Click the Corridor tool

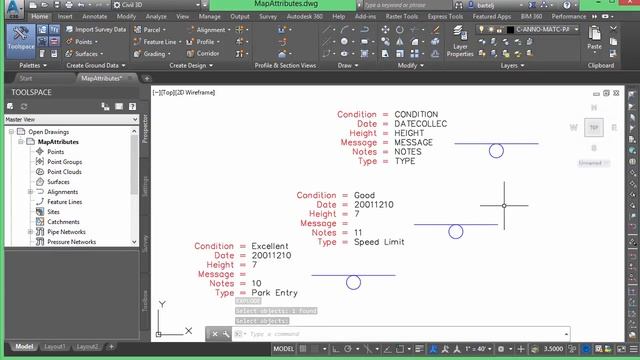(203, 53)
